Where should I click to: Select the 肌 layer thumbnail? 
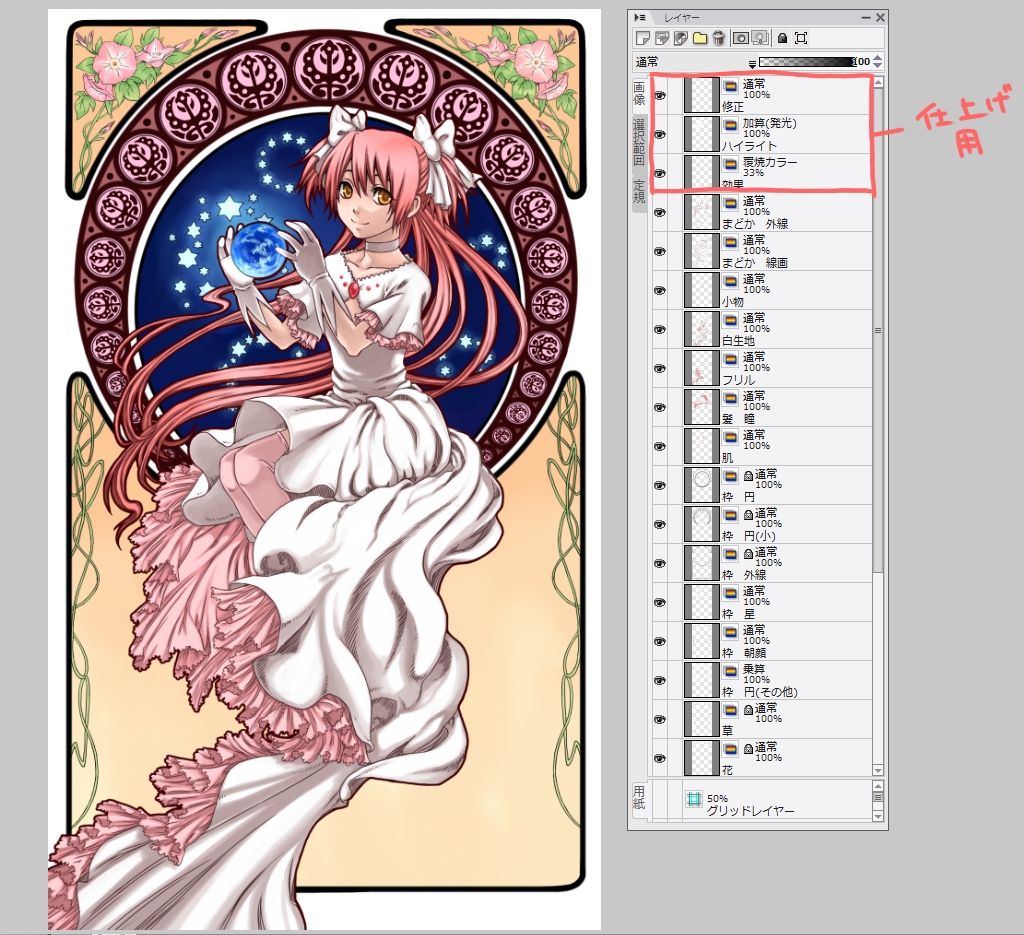point(701,447)
